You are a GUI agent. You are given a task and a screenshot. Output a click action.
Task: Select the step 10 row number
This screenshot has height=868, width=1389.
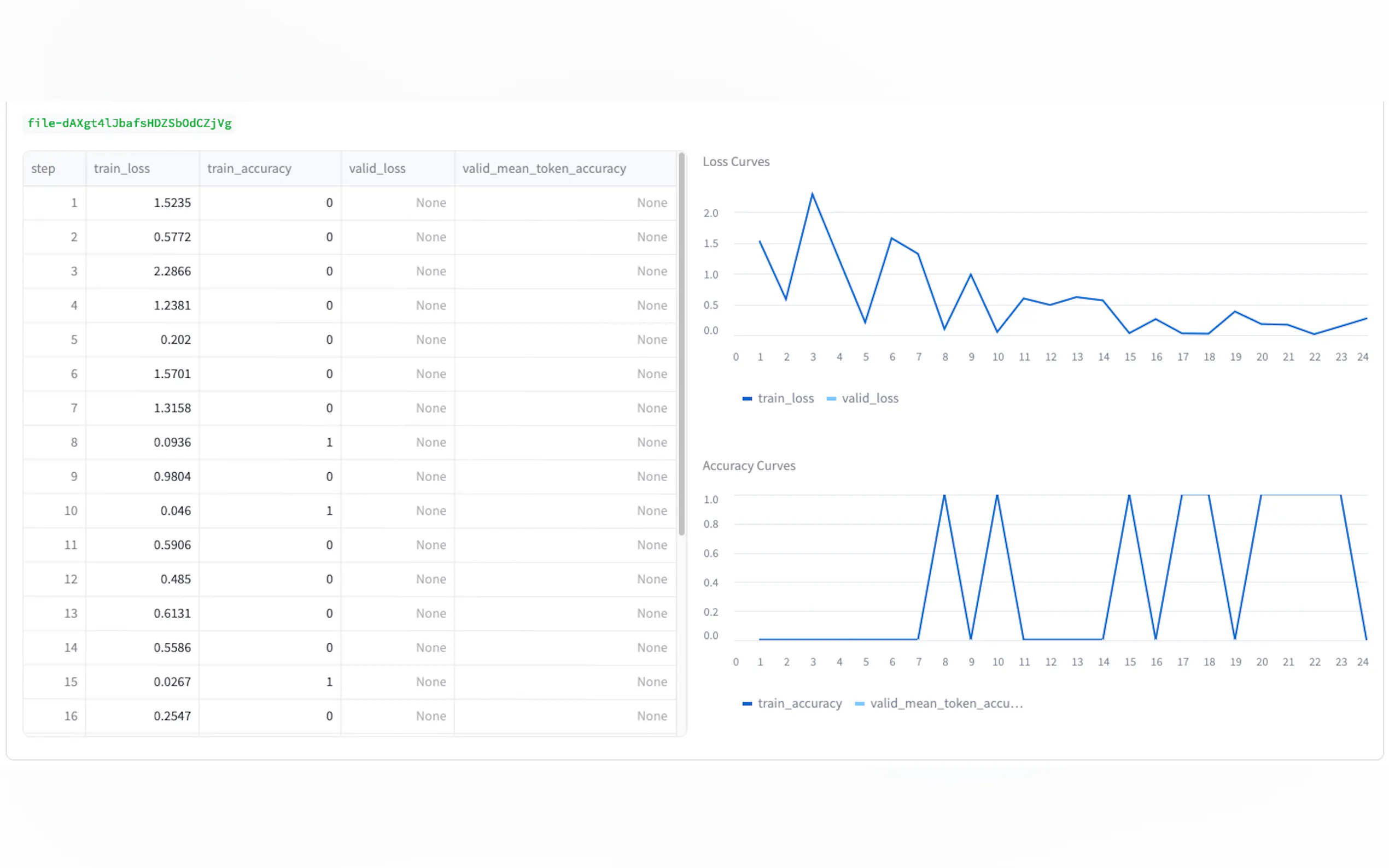pos(70,511)
